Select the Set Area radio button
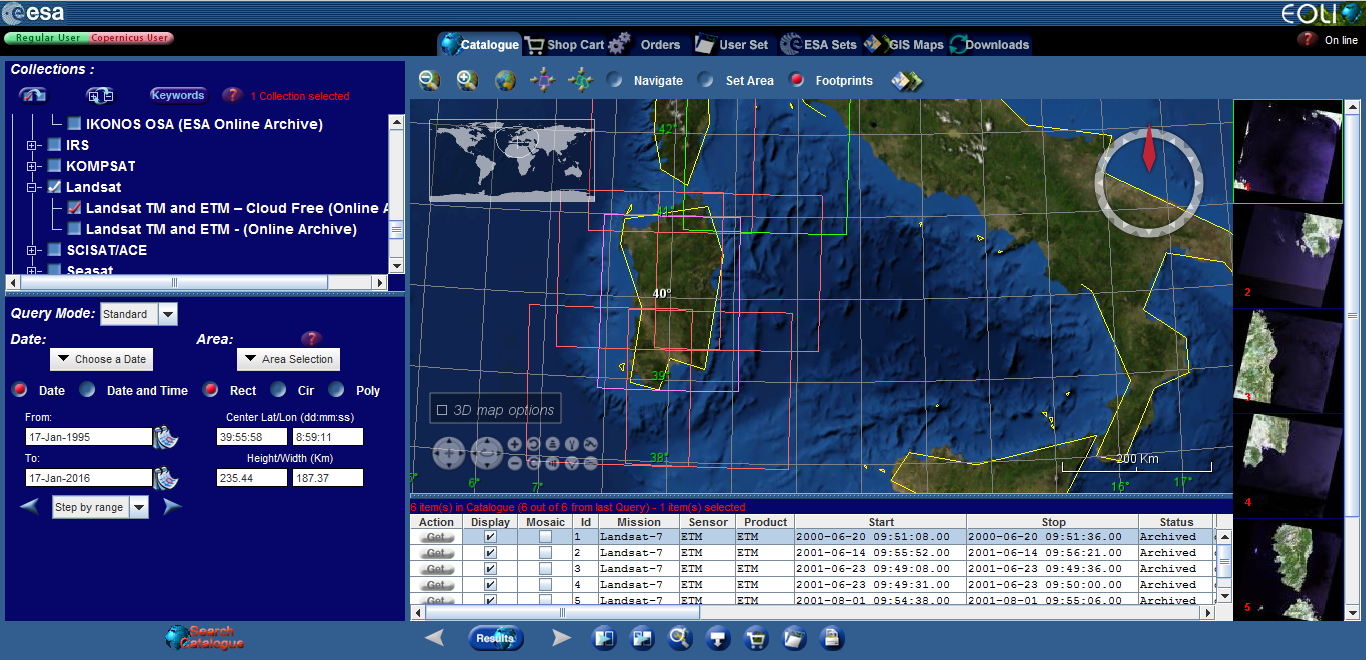Image resolution: width=1366 pixels, height=660 pixels. click(x=707, y=81)
